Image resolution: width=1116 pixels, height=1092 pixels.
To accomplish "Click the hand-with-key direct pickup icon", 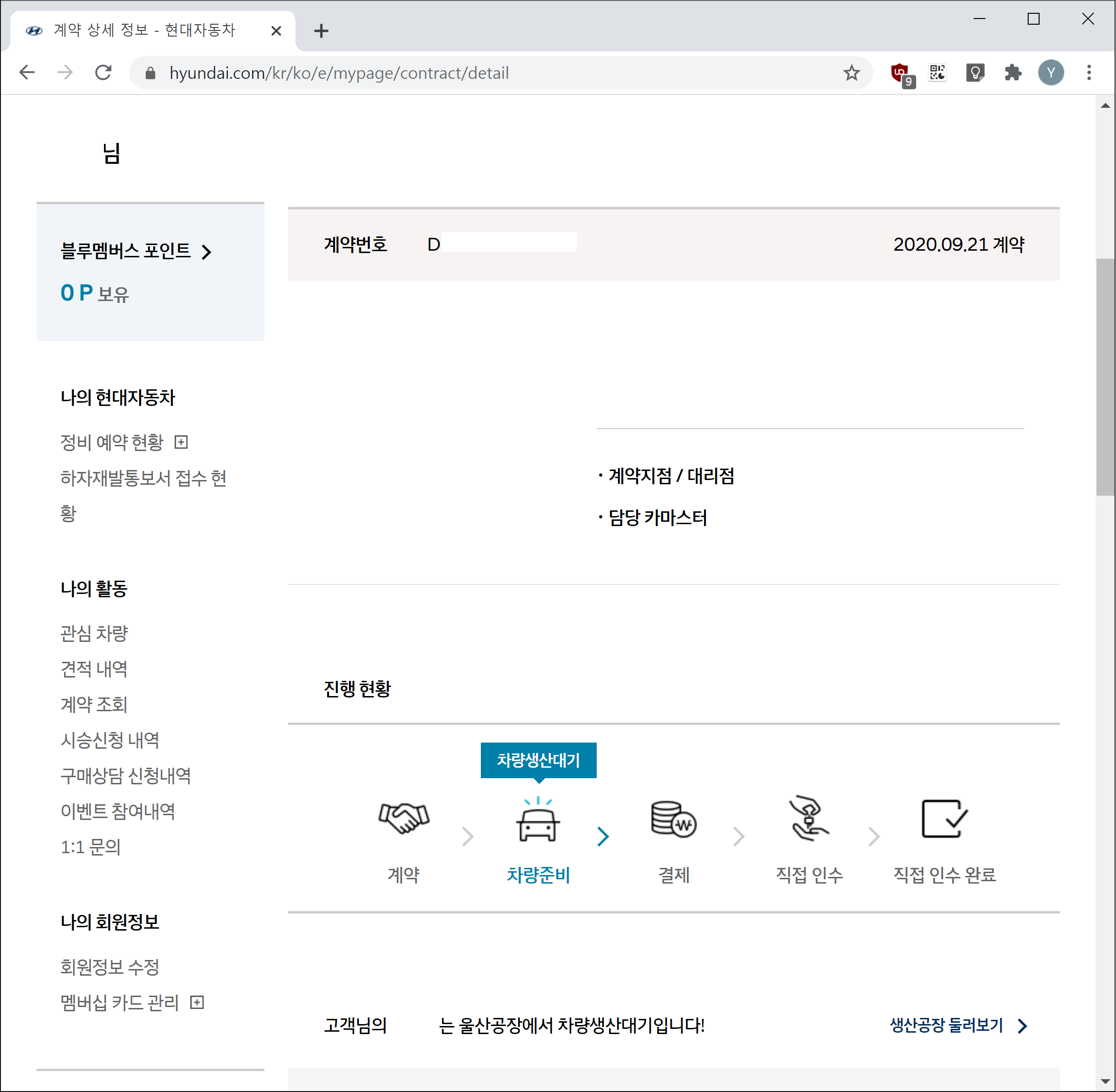I will 808,819.
